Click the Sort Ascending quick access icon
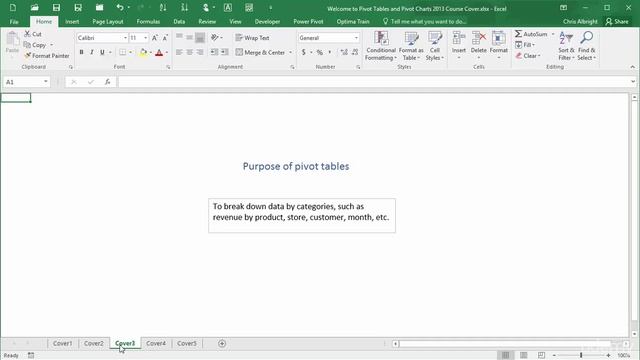Image resolution: width=640 pixels, height=360 pixels. 163,7
